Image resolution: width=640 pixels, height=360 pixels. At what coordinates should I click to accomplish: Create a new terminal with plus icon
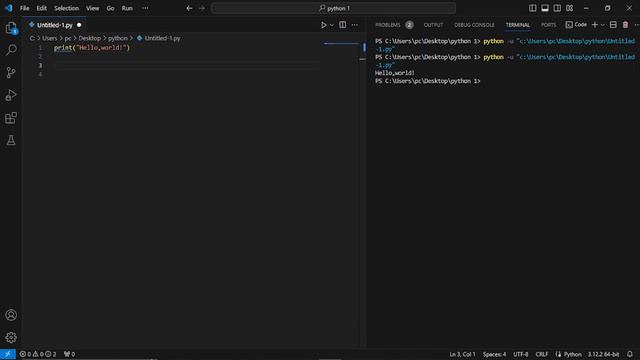[x=595, y=25]
